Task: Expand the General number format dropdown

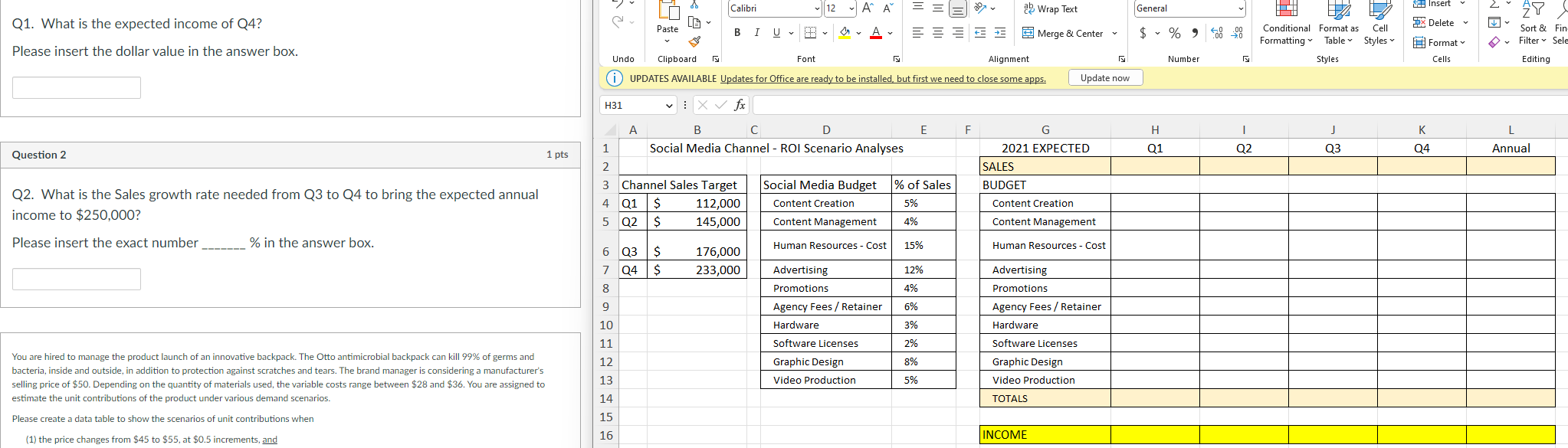Action: point(1240,8)
